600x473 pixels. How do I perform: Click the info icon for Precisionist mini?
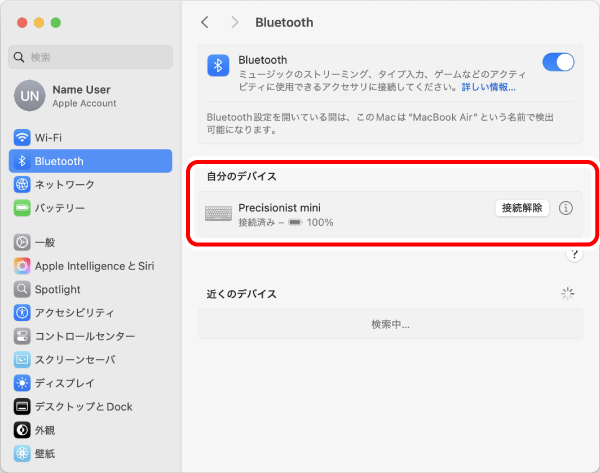click(566, 208)
